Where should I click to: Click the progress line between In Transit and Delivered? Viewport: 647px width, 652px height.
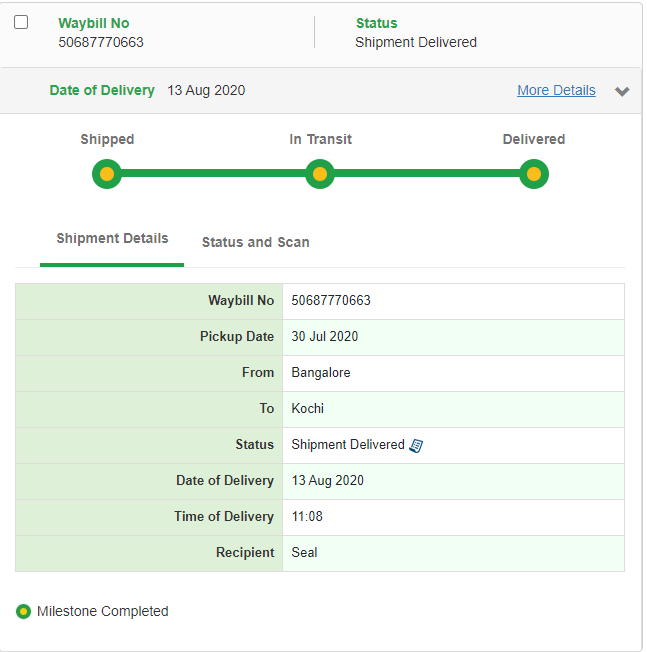427,174
